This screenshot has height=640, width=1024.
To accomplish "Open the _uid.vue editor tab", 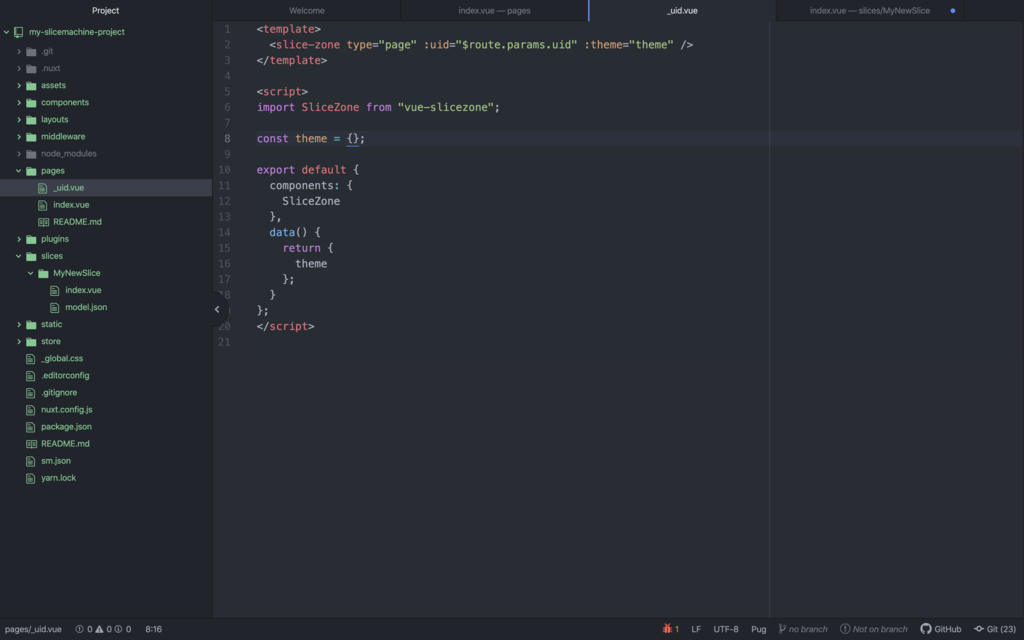I will point(683,10).
